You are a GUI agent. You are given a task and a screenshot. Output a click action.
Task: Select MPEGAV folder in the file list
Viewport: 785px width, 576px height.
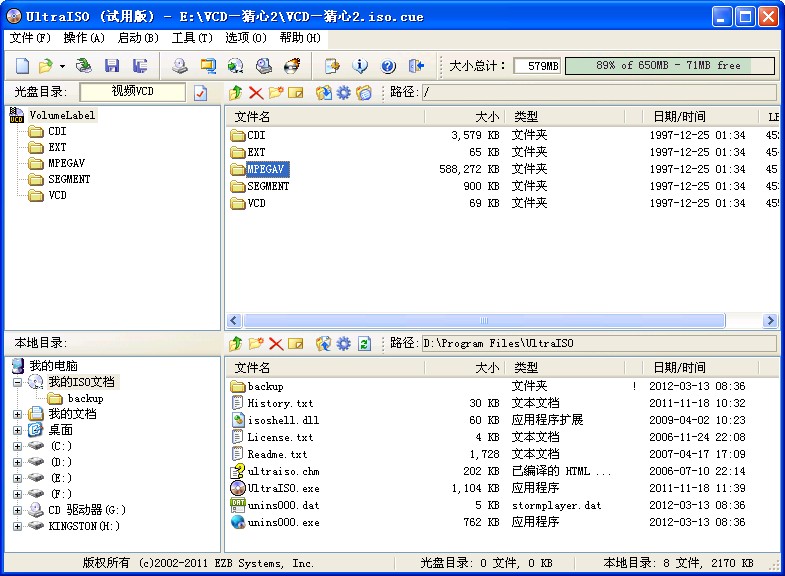(x=267, y=170)
